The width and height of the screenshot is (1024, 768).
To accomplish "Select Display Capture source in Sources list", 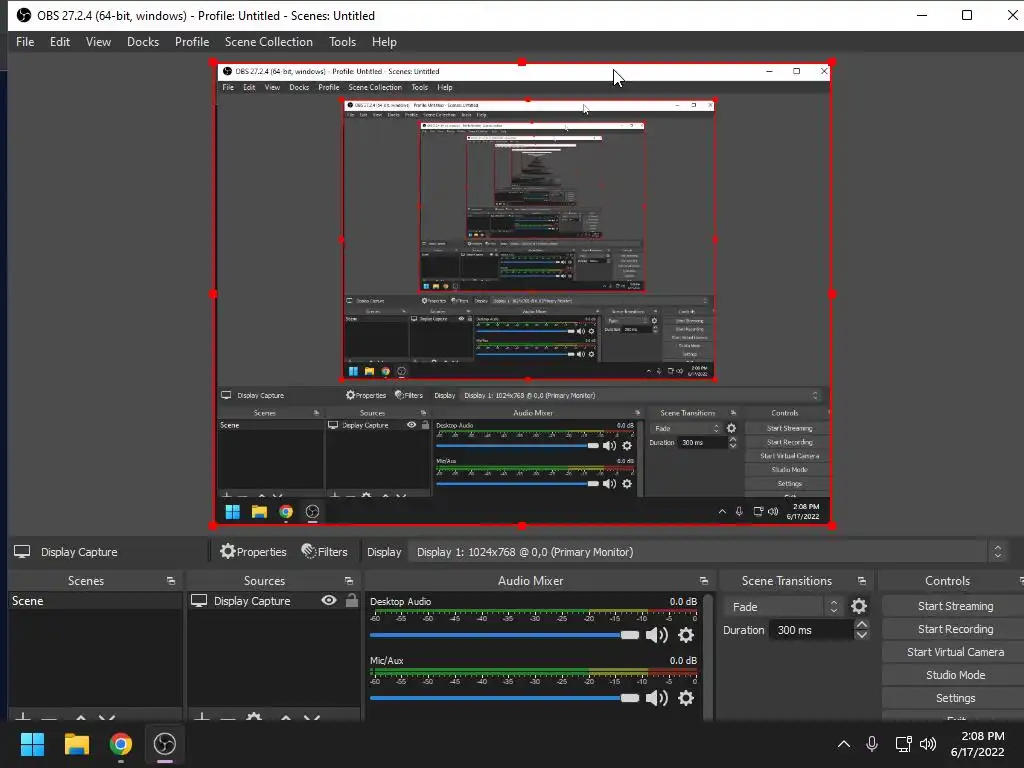I will (x=252, y=601).
